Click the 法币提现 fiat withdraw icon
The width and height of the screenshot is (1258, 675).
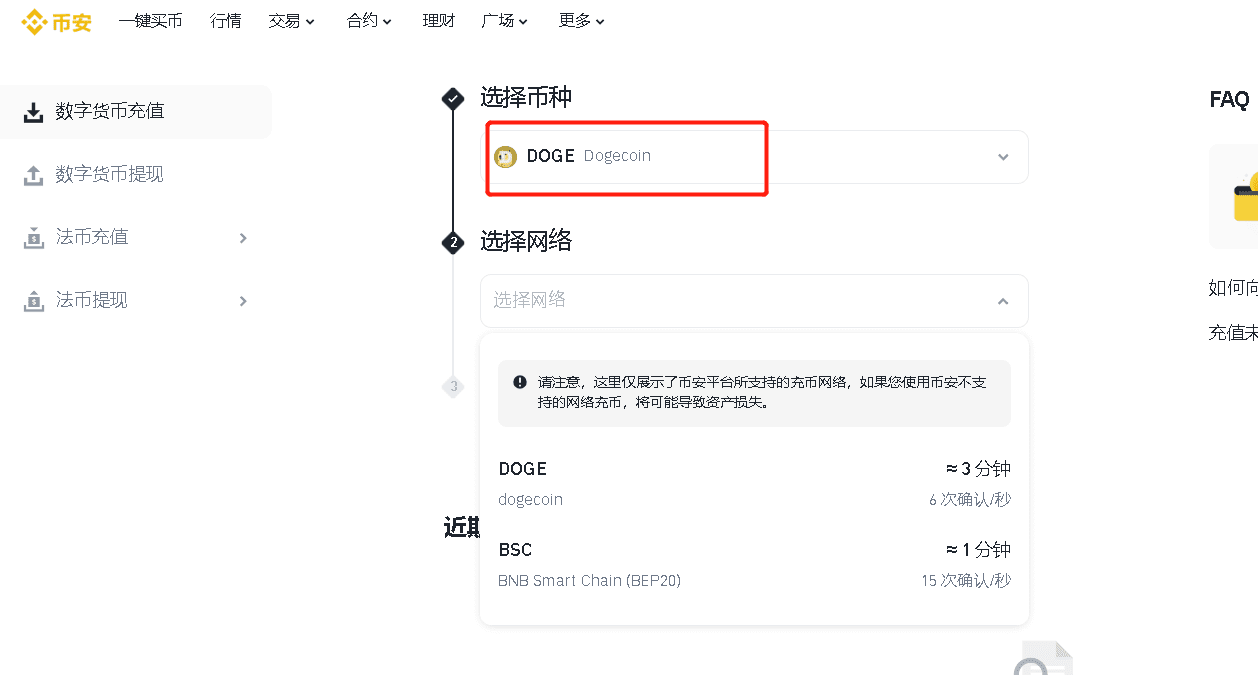30,300
